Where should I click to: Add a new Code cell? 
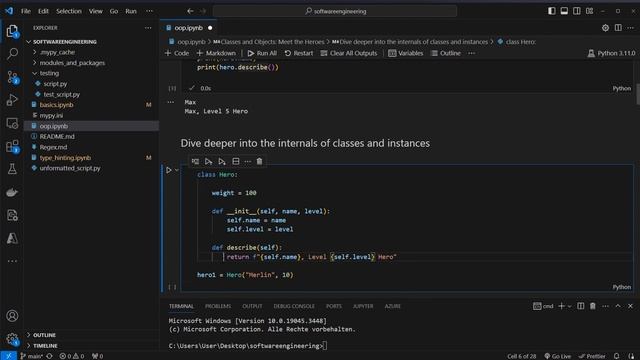tap(177, 53)
